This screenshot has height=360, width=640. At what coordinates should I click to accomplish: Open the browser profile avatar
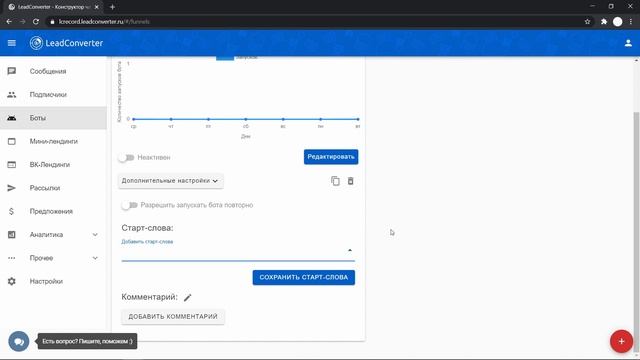(618, 22)
